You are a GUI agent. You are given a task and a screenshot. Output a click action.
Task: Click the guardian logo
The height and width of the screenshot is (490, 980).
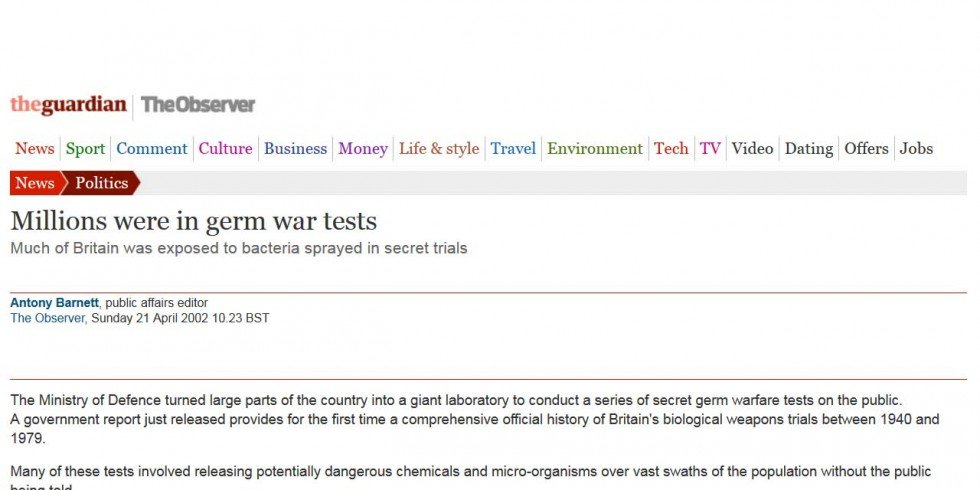(68, 105)
